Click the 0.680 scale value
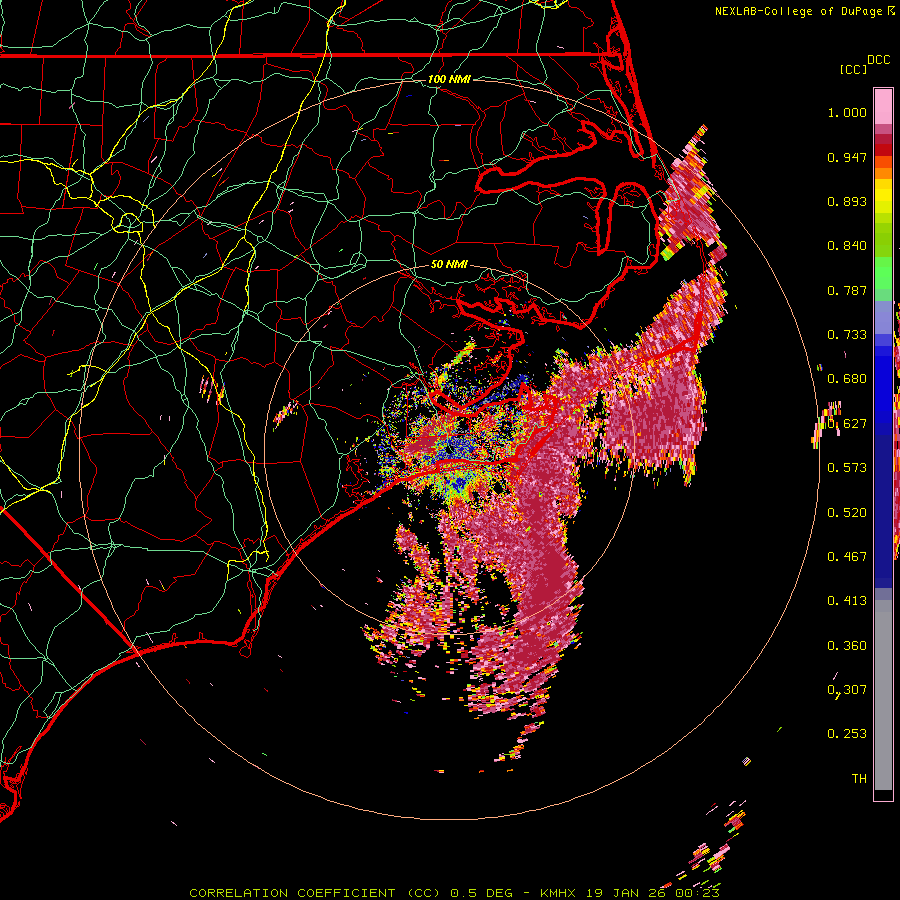 click(x=847, y=379)
